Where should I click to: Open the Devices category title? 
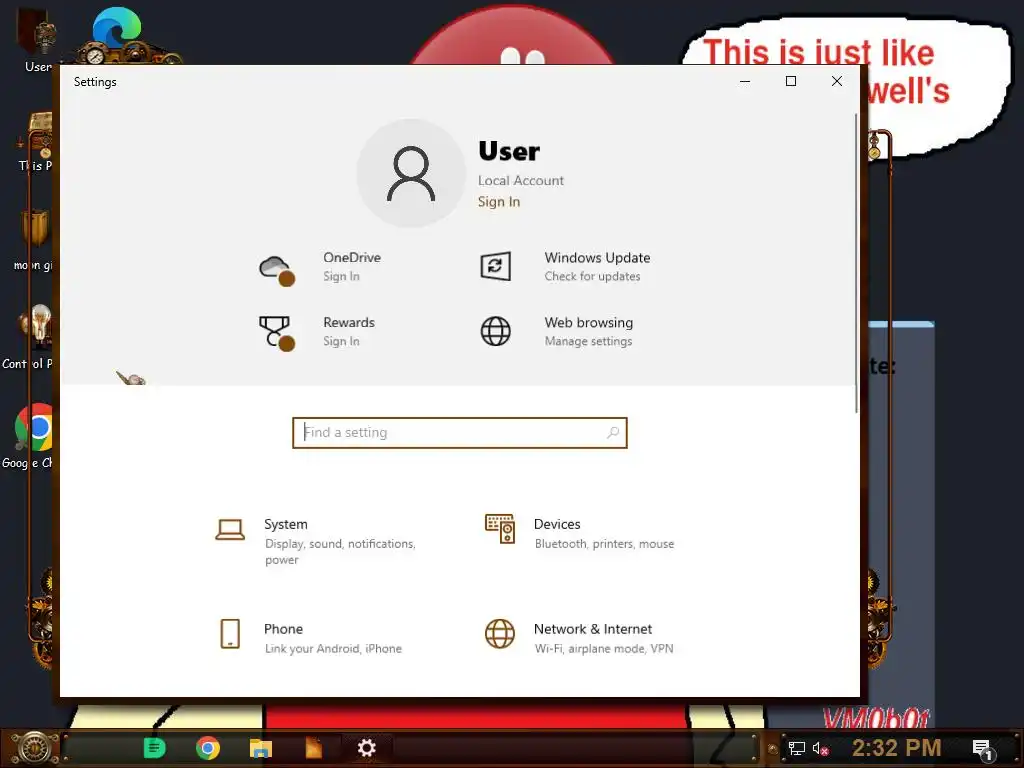[557, 524]
